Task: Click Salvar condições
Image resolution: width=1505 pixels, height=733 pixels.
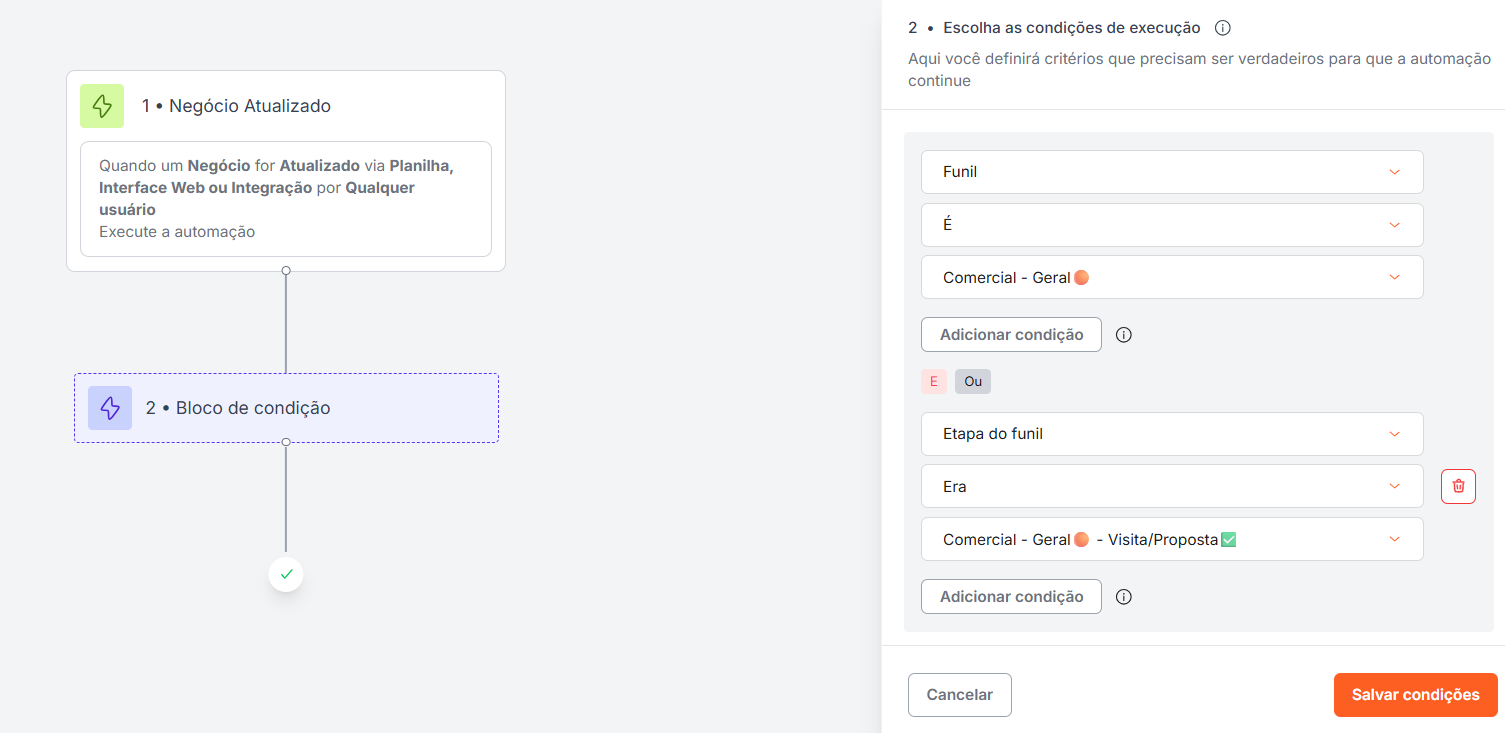Action: point(1415,695)
